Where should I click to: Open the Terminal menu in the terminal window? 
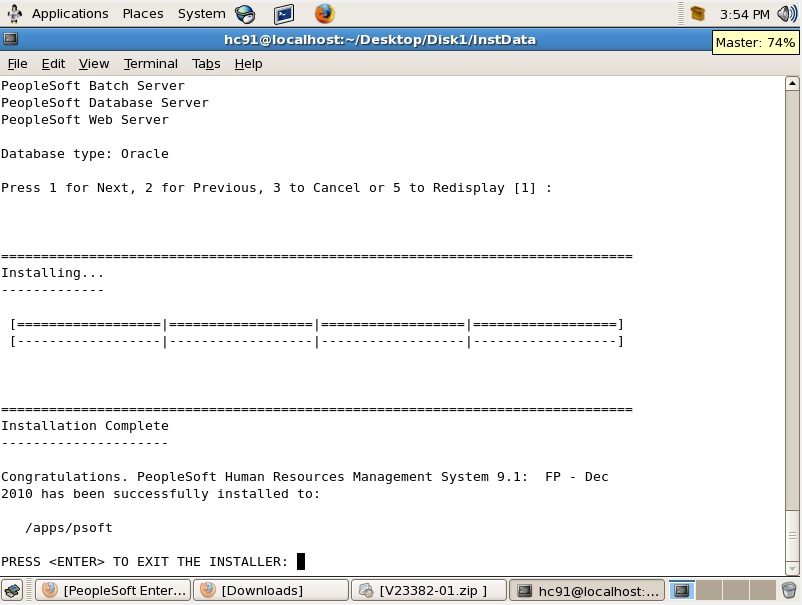(x=150, y=63)
